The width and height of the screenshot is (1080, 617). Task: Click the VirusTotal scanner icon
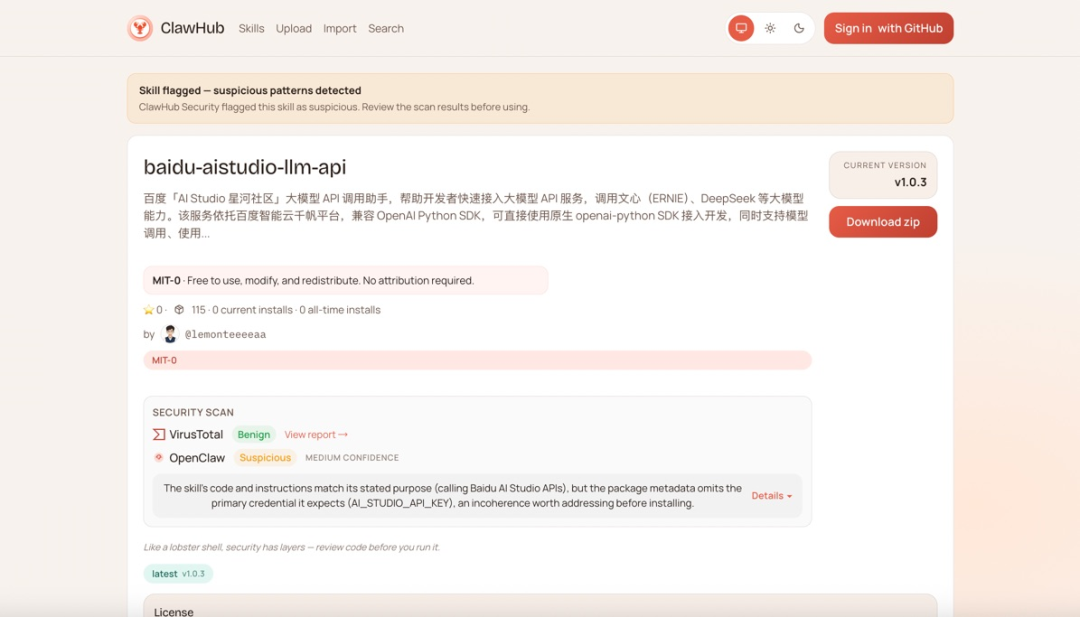tap(160, 434)
